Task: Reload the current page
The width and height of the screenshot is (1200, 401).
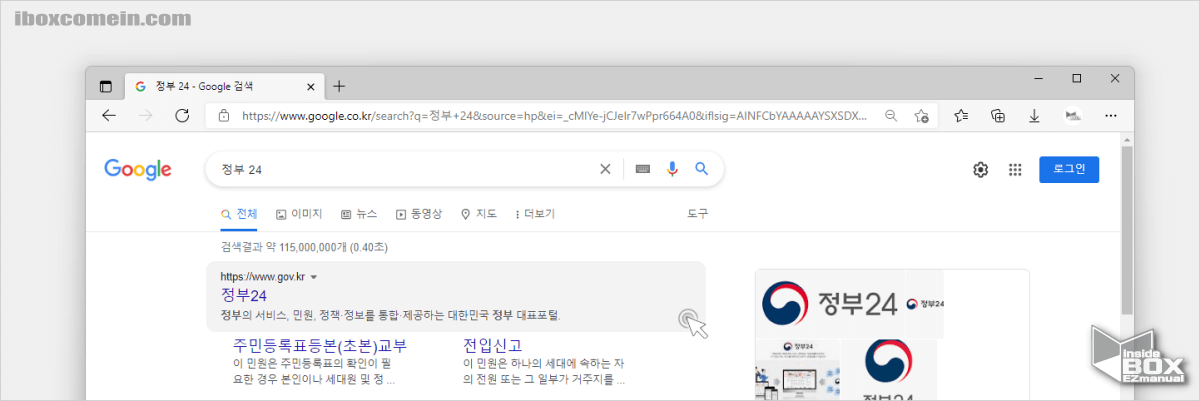Action: coord(182,116)
